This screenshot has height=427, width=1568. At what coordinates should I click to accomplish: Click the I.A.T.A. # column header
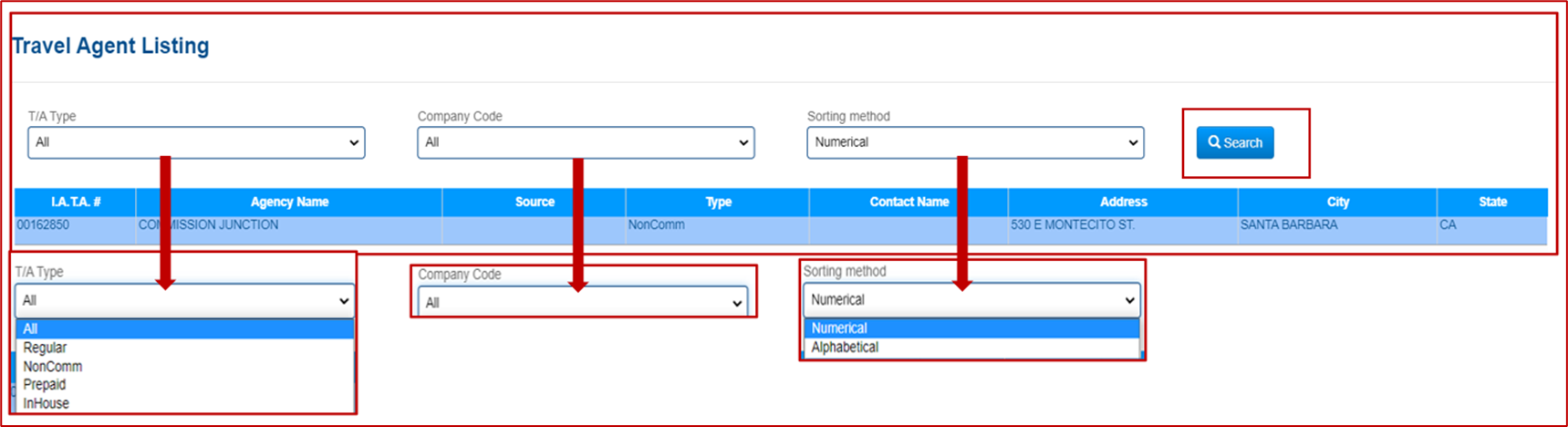pyautogui.click(x=76, y=202)
